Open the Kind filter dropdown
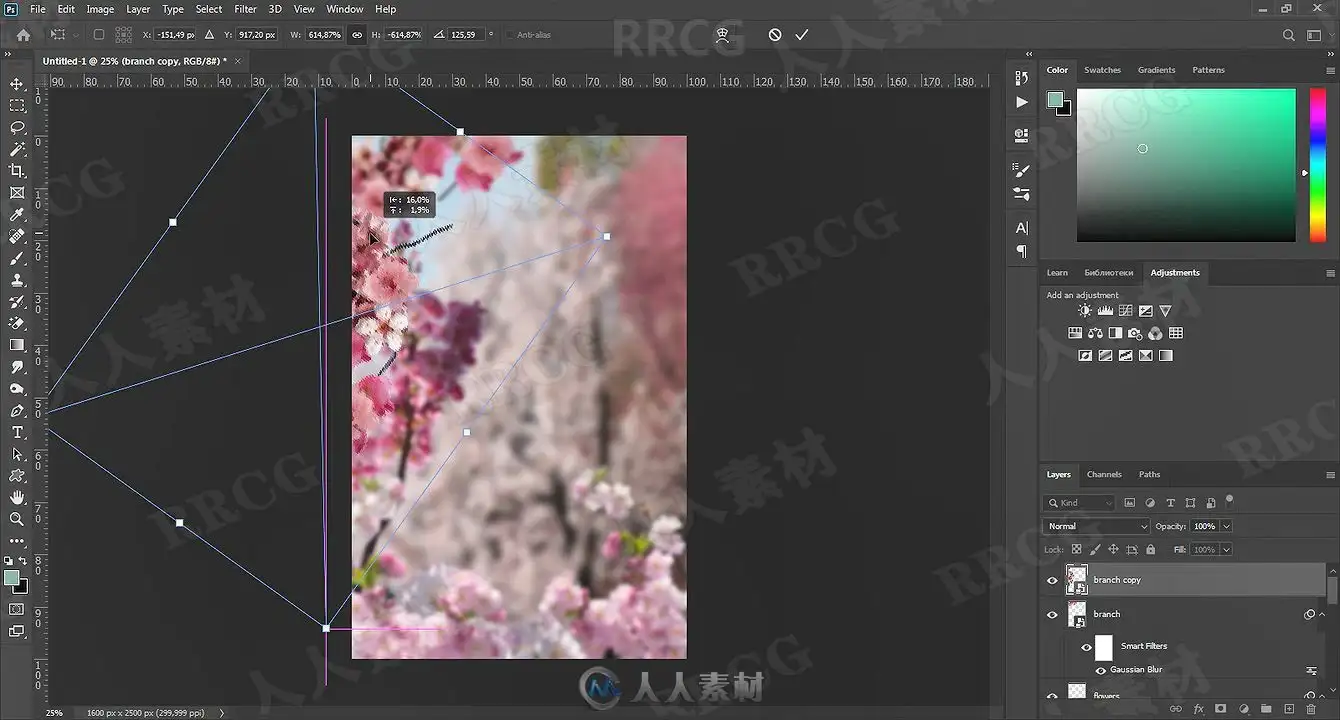The image size is (1340, 720). (1079, 503)
